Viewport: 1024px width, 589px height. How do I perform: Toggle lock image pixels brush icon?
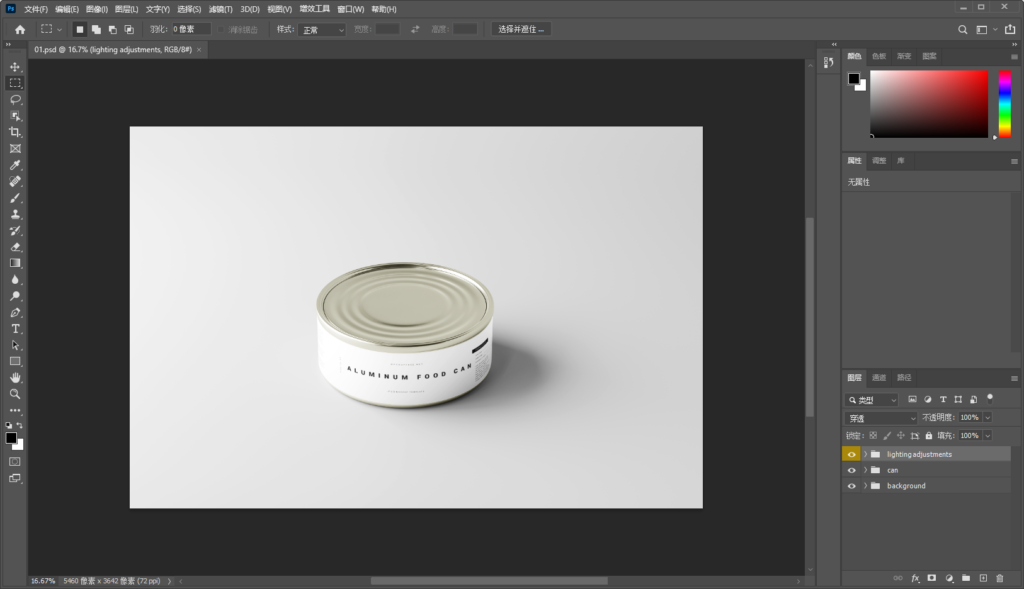887,436
